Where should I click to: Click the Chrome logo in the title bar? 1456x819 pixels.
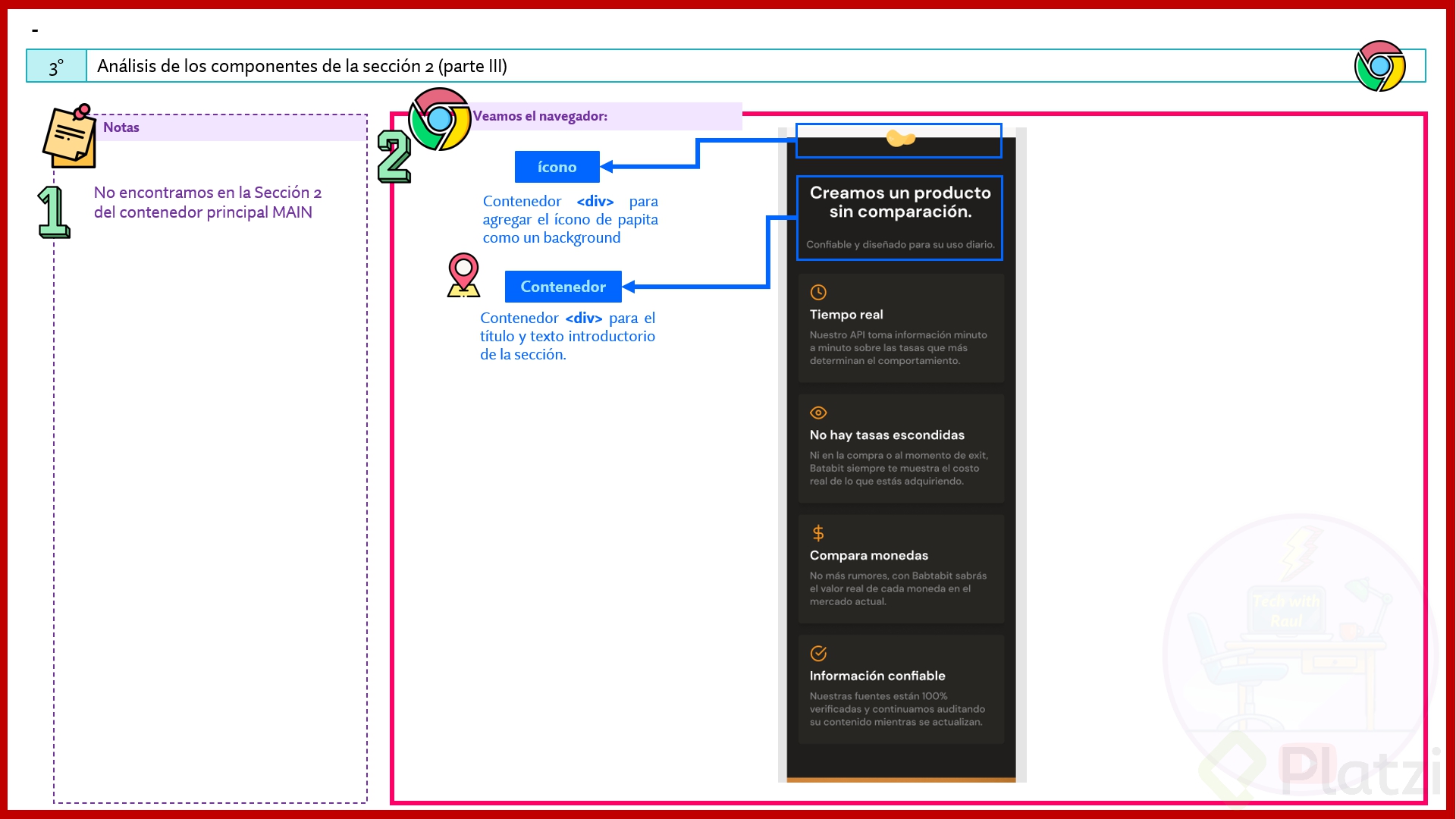1379,66
